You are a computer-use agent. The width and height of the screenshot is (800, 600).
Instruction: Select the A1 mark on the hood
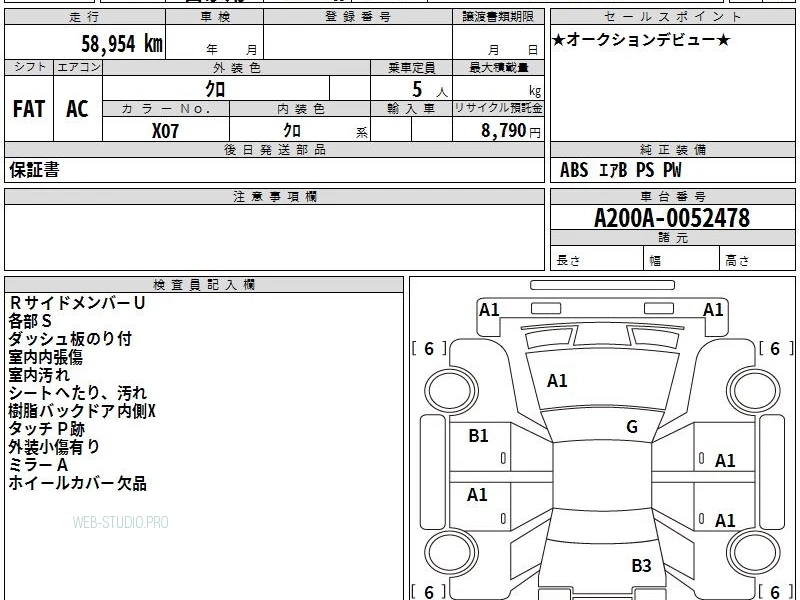[x=557, y=381]
